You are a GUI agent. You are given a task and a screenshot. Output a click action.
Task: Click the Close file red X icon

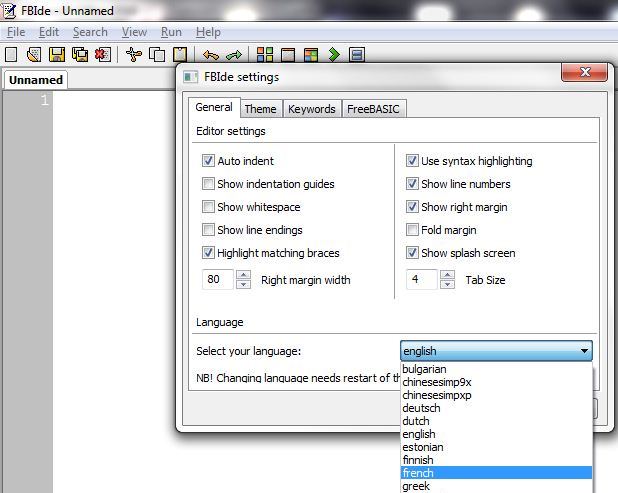[103, 54]
